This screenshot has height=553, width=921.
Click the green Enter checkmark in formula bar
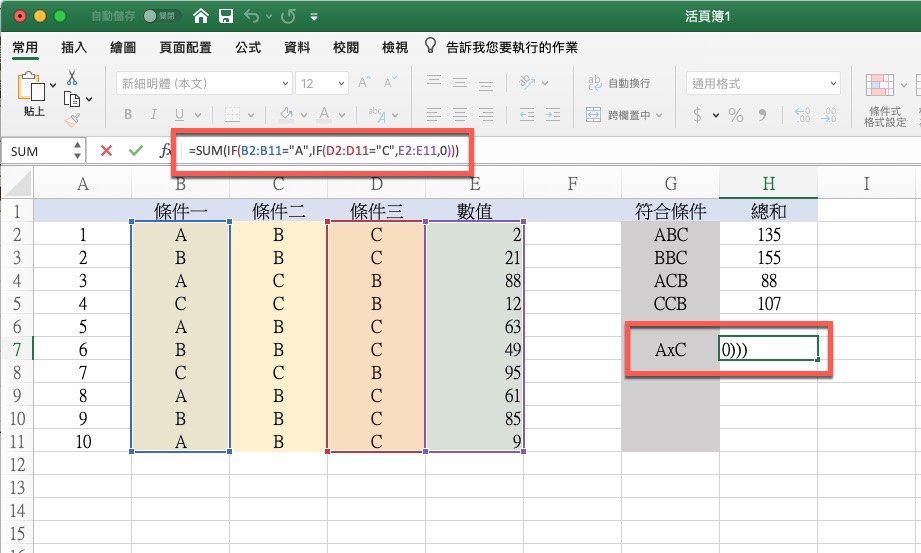click(x=136, y=151)
